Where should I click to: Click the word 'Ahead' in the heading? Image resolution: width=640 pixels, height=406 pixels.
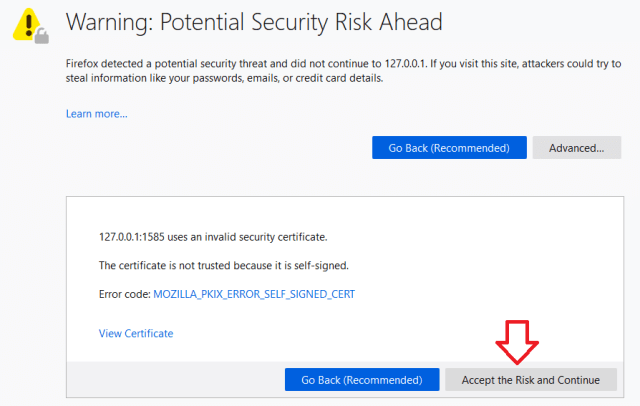(411, 22)
